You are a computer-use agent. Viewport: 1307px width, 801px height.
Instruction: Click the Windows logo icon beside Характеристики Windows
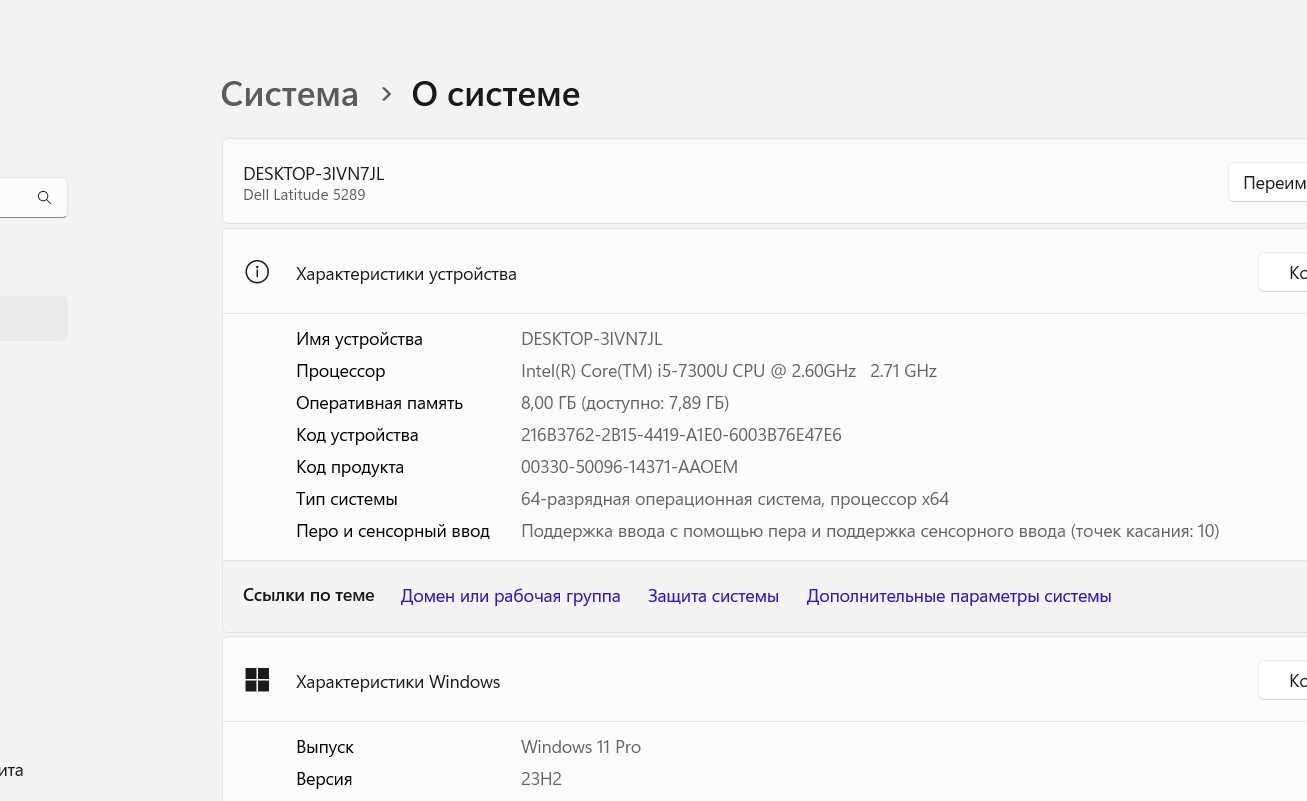[257, 680]
